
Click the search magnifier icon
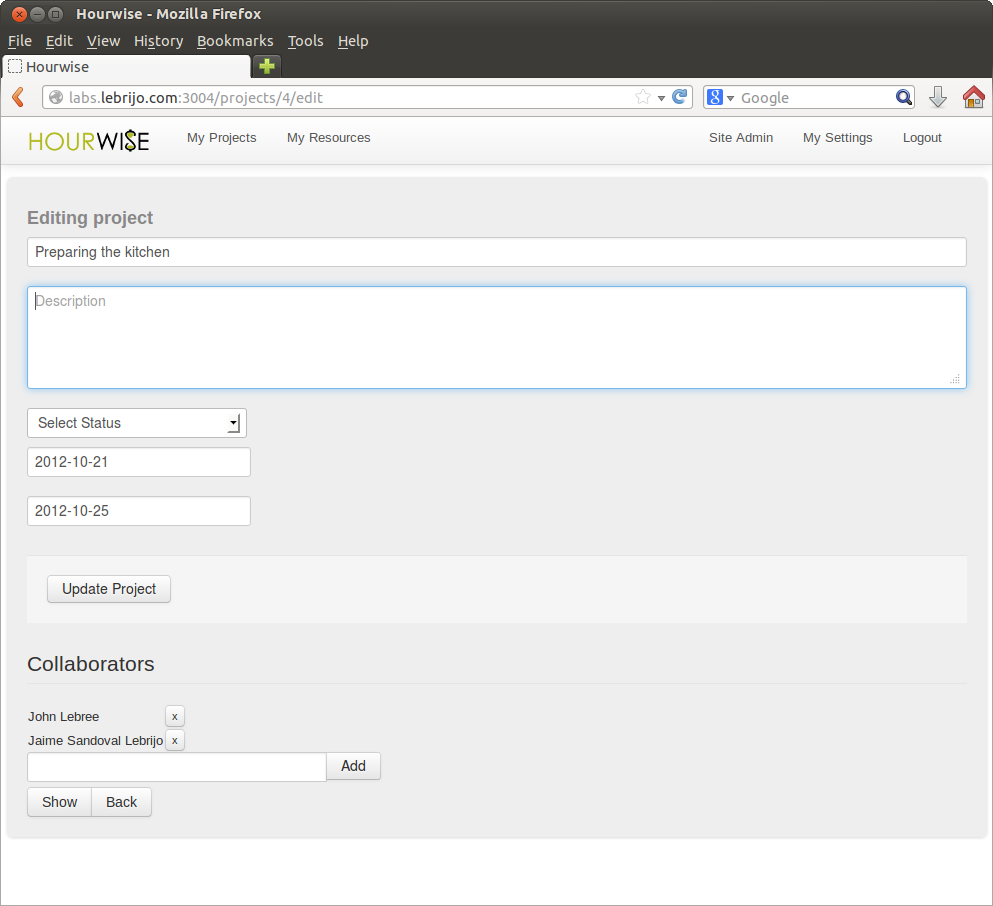pyautogui.click(x=904, y=97)
